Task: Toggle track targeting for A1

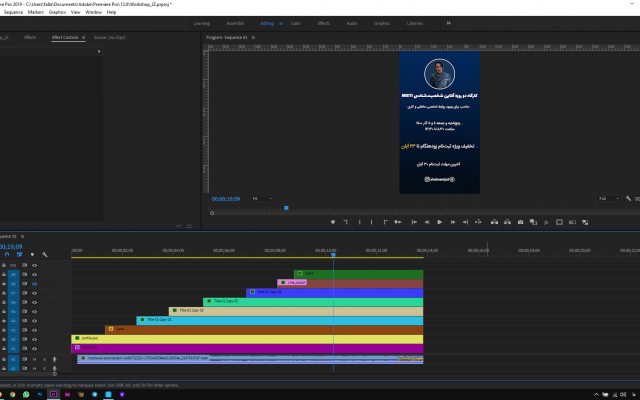Action: (13, 359)
